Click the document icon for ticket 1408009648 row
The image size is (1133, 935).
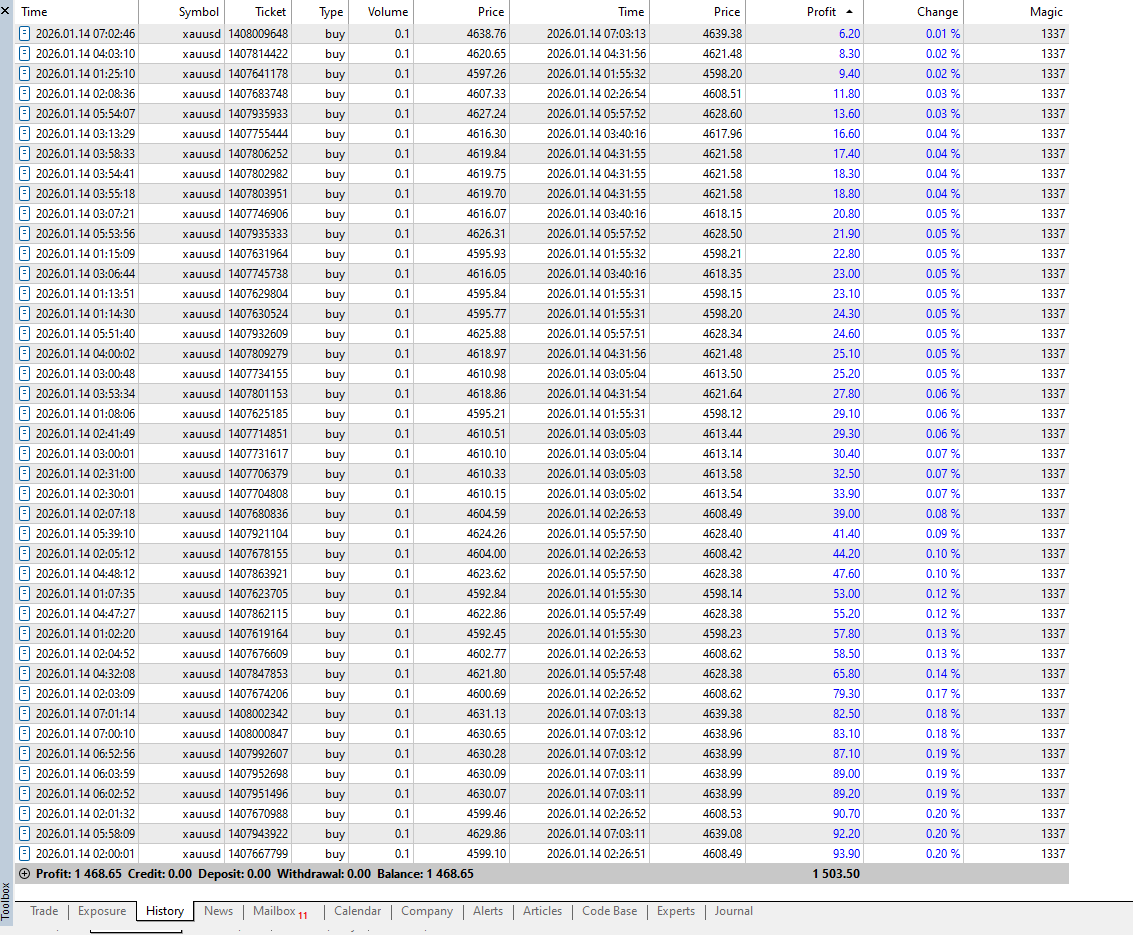(x=25, y=33)
